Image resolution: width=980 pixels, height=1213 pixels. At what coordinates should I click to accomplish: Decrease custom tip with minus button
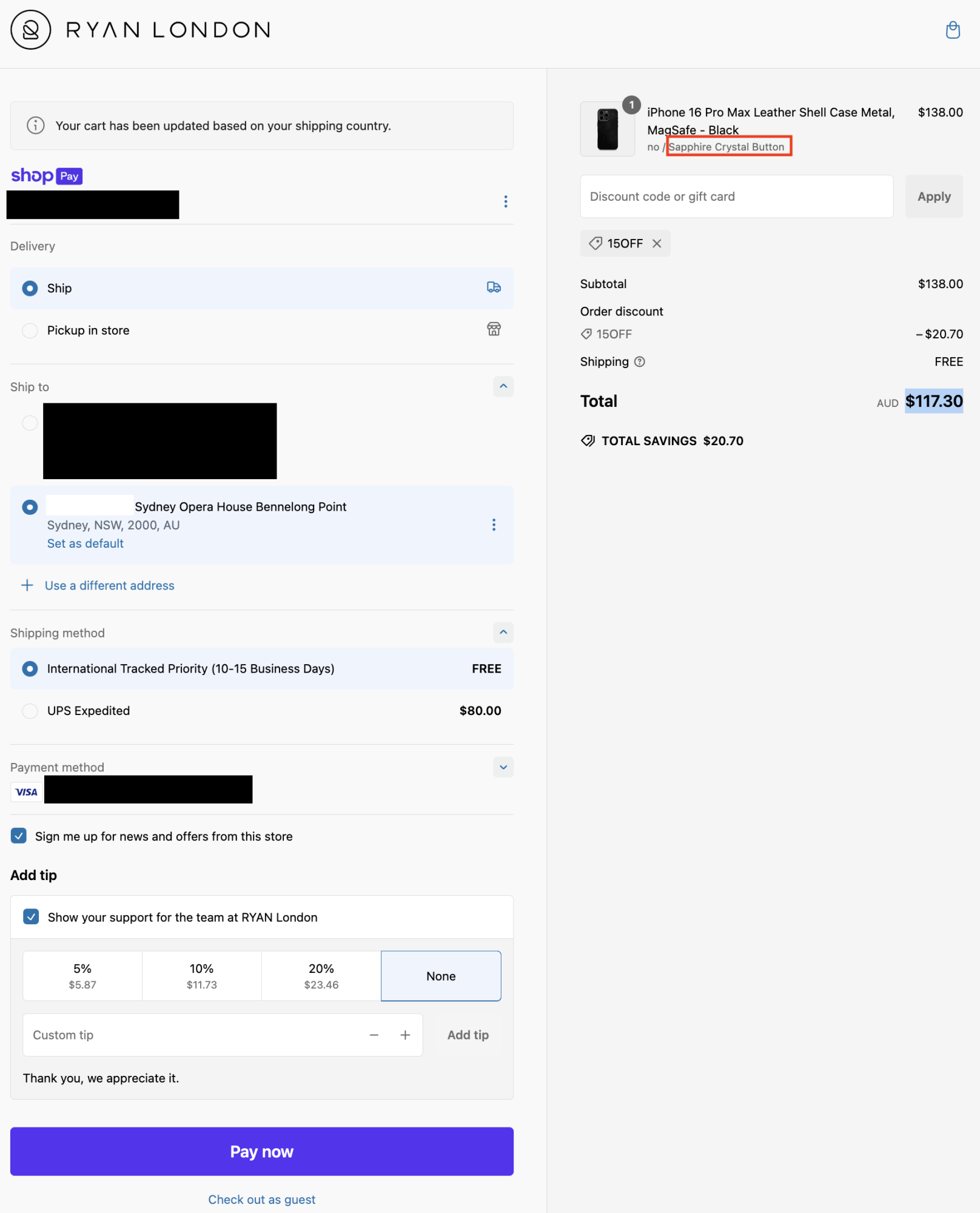pos(374,1035)
